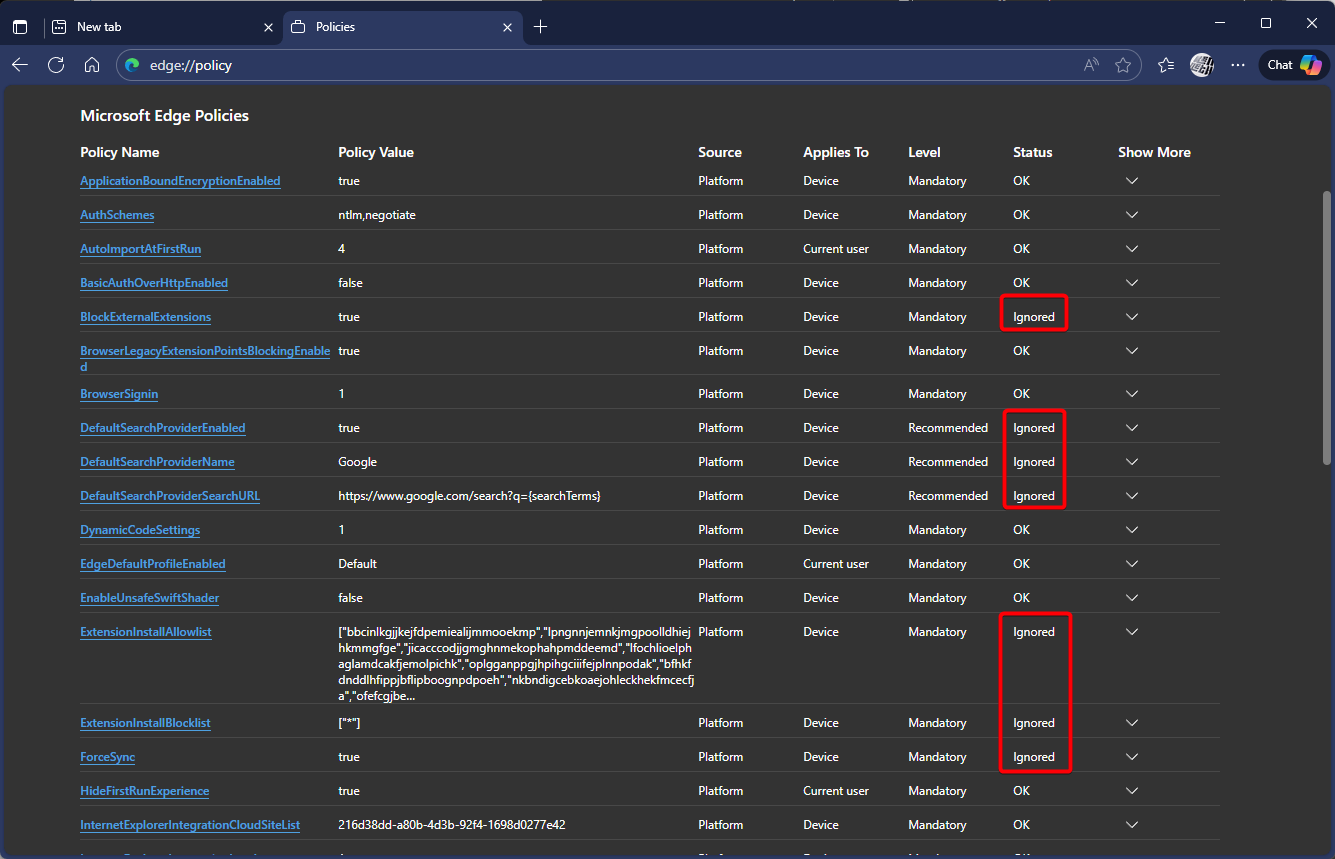This screenshot has height=859, width=1335.
Task: Click the address bar showing edge://policy
Action: (600, 65)
